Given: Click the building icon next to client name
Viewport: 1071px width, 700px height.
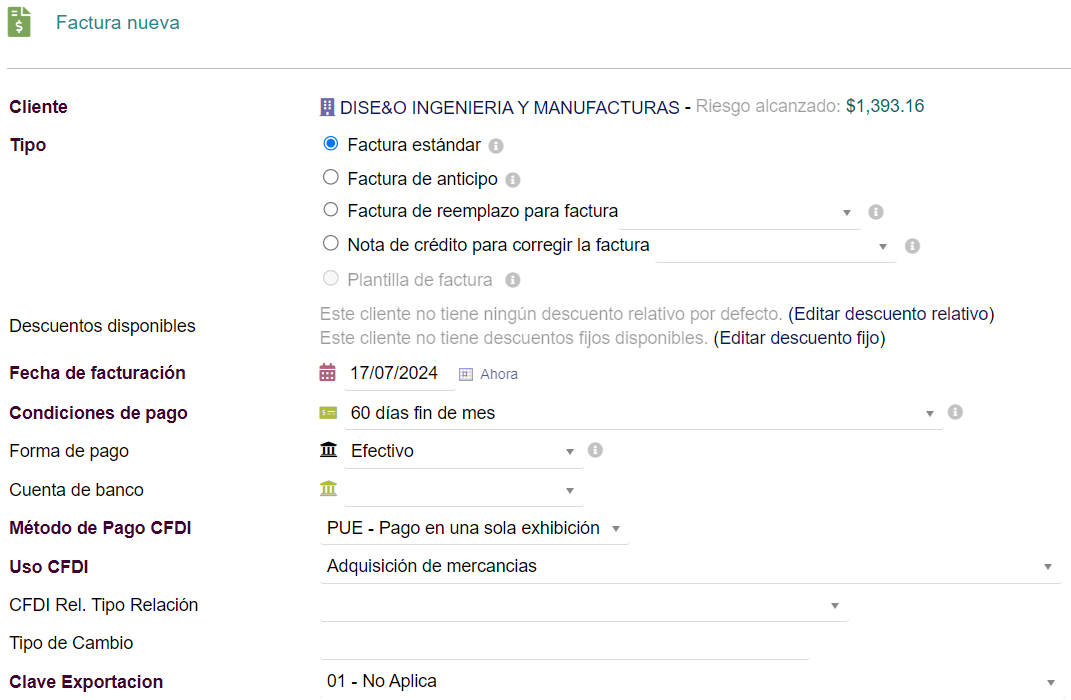Looking at the screenshot, I should [327, 107].
